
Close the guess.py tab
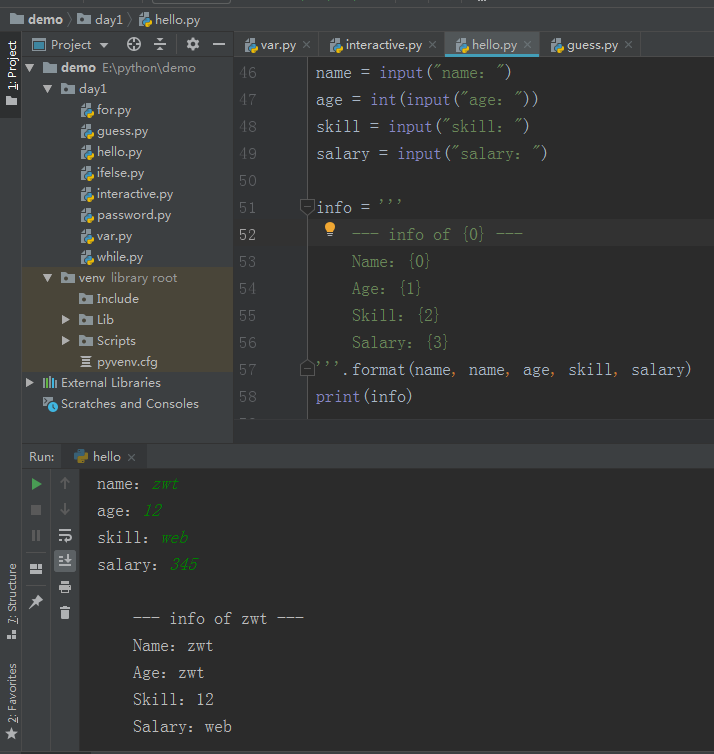[628, 45]
